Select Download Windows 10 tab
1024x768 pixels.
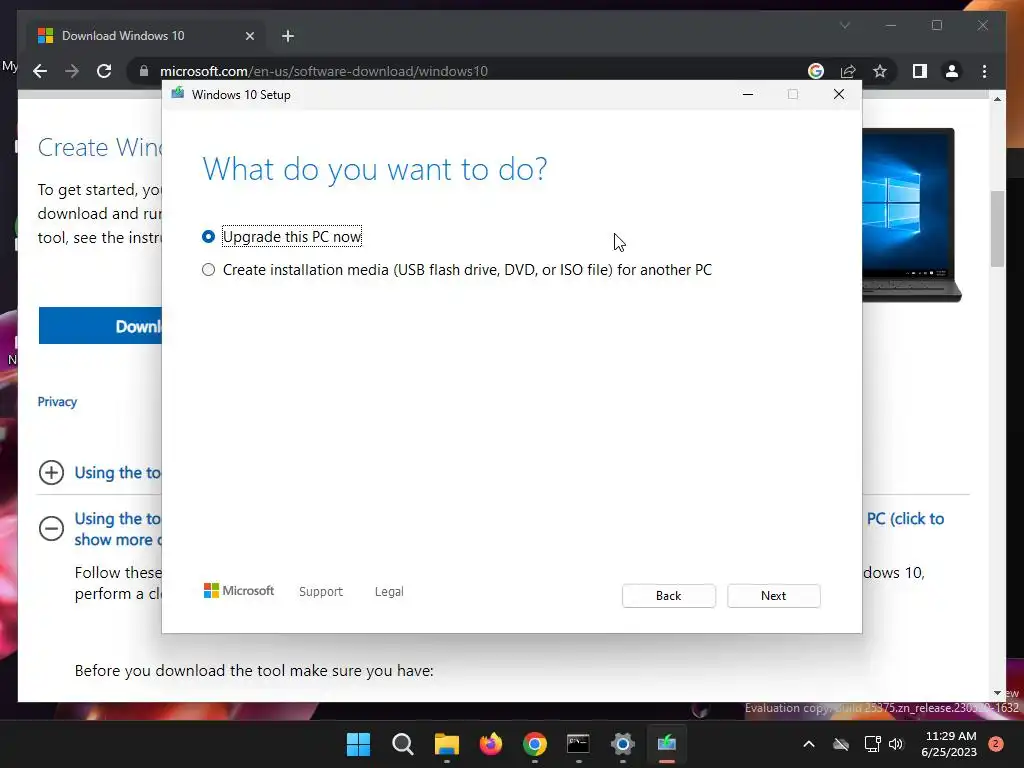(x=147, y=36)
